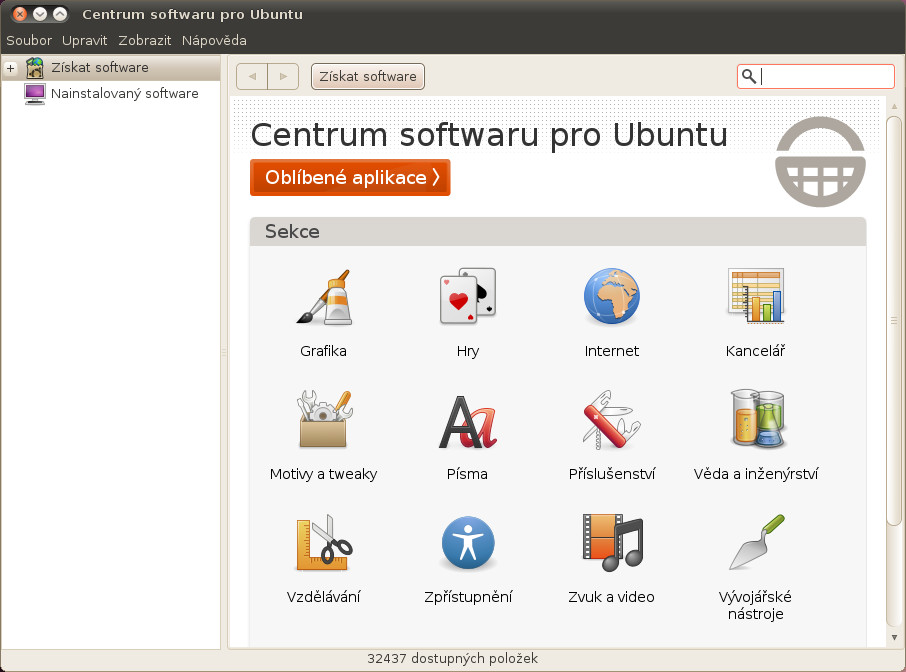Viewport: 906px width, 672px height.
Task: Open the Nápověda menu
Action: 214,41
